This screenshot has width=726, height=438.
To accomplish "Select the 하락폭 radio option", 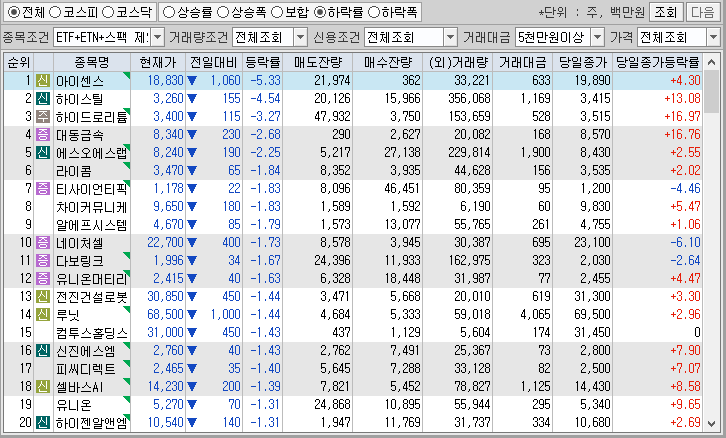I will coord(373,13).
